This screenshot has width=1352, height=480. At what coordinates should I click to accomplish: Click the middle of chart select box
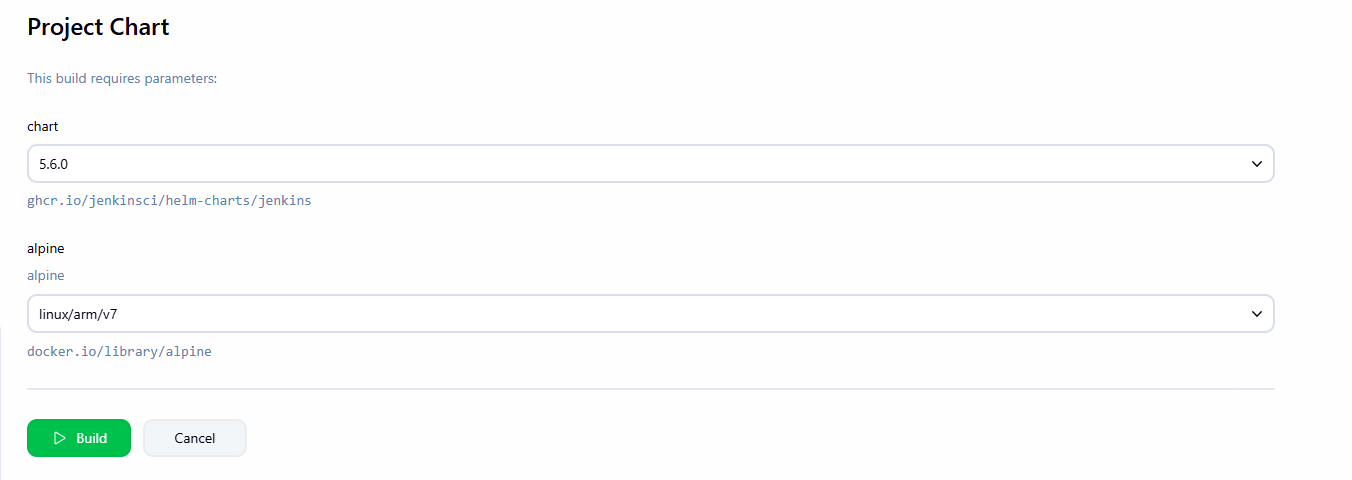[650, 164]
